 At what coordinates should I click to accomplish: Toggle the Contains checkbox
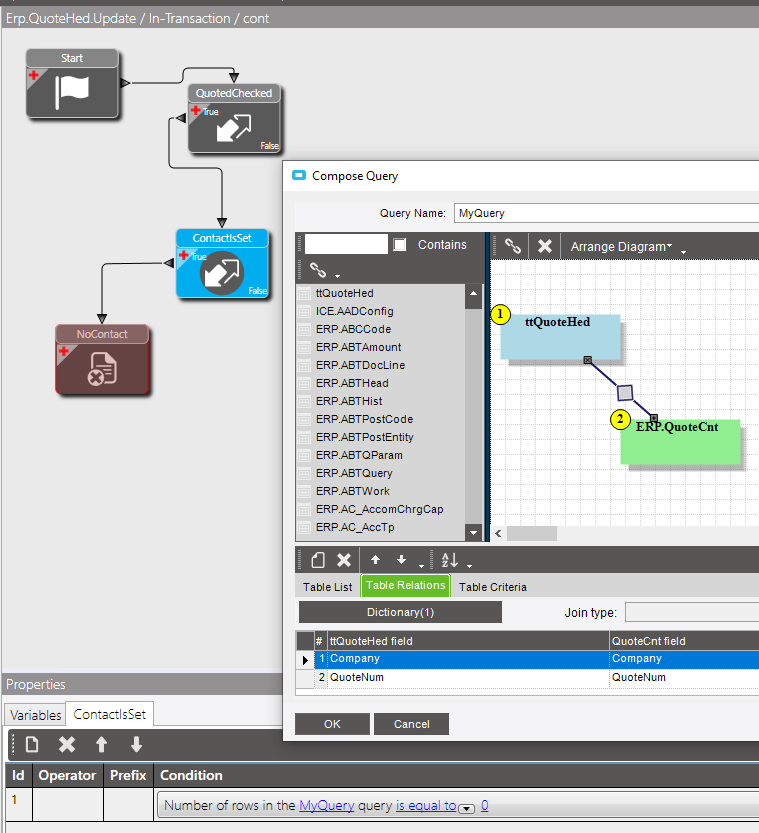click(399, 244)
